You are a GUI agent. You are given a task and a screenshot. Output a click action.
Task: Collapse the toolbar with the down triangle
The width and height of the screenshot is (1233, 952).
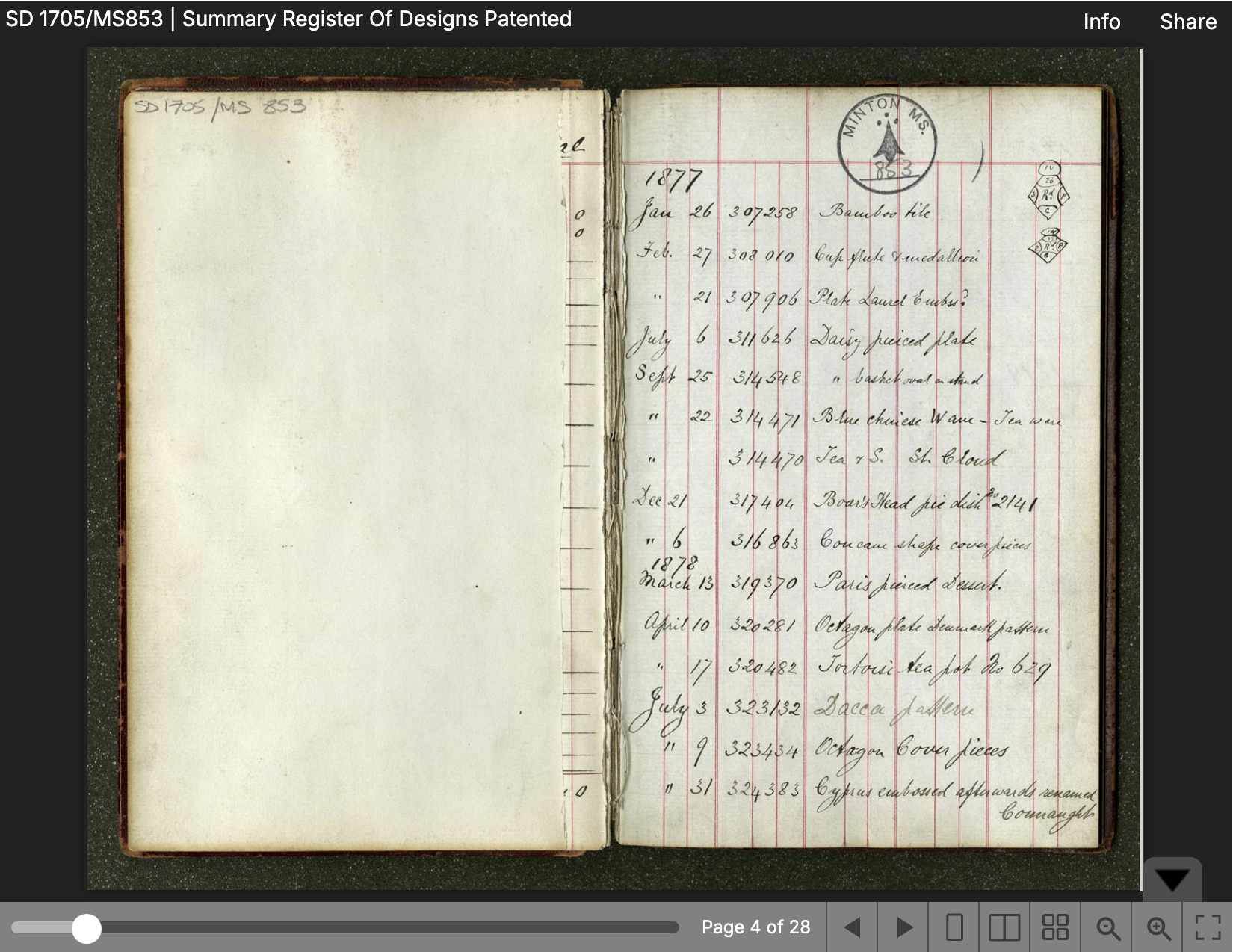point(1172,880)
